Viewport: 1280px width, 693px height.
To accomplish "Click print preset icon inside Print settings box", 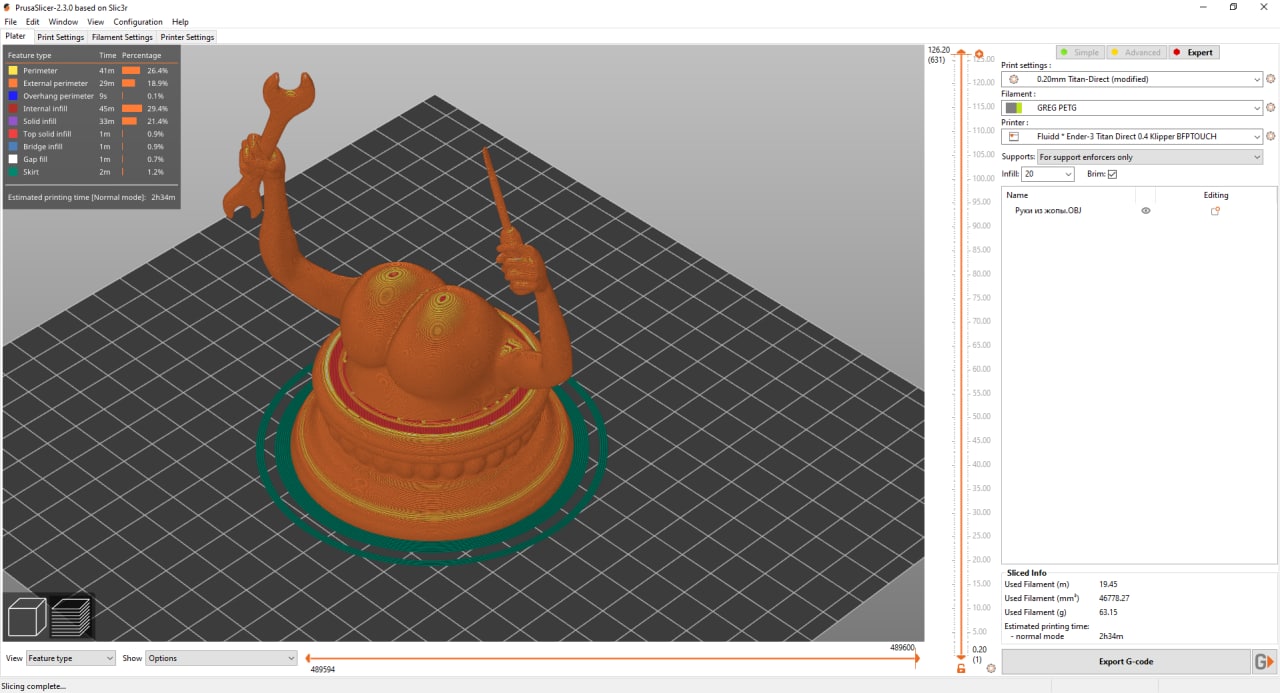I will point(1014,79).
